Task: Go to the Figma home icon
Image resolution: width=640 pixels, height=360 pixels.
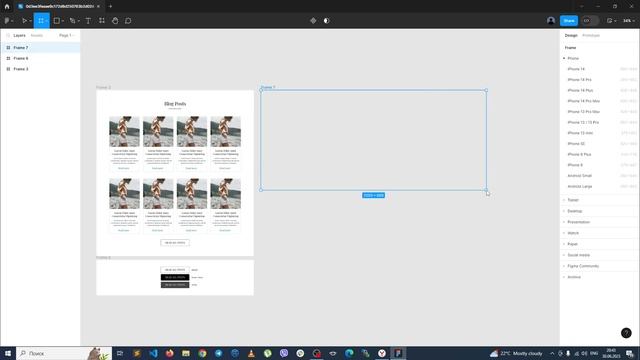Action: coord(7,7)
